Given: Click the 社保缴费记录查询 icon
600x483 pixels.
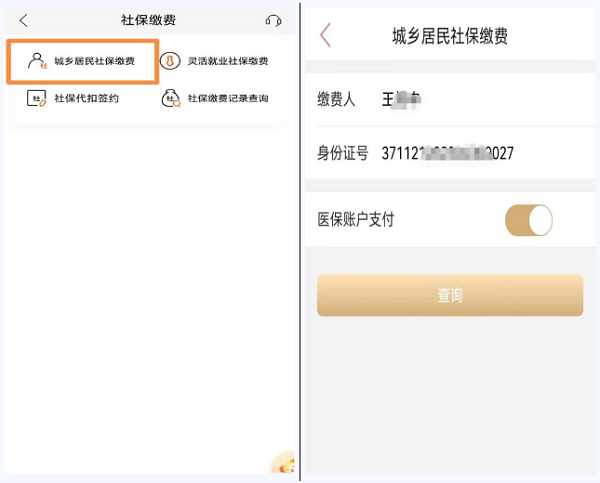Looking at the screenshot, I should click(x=170, y=98).
